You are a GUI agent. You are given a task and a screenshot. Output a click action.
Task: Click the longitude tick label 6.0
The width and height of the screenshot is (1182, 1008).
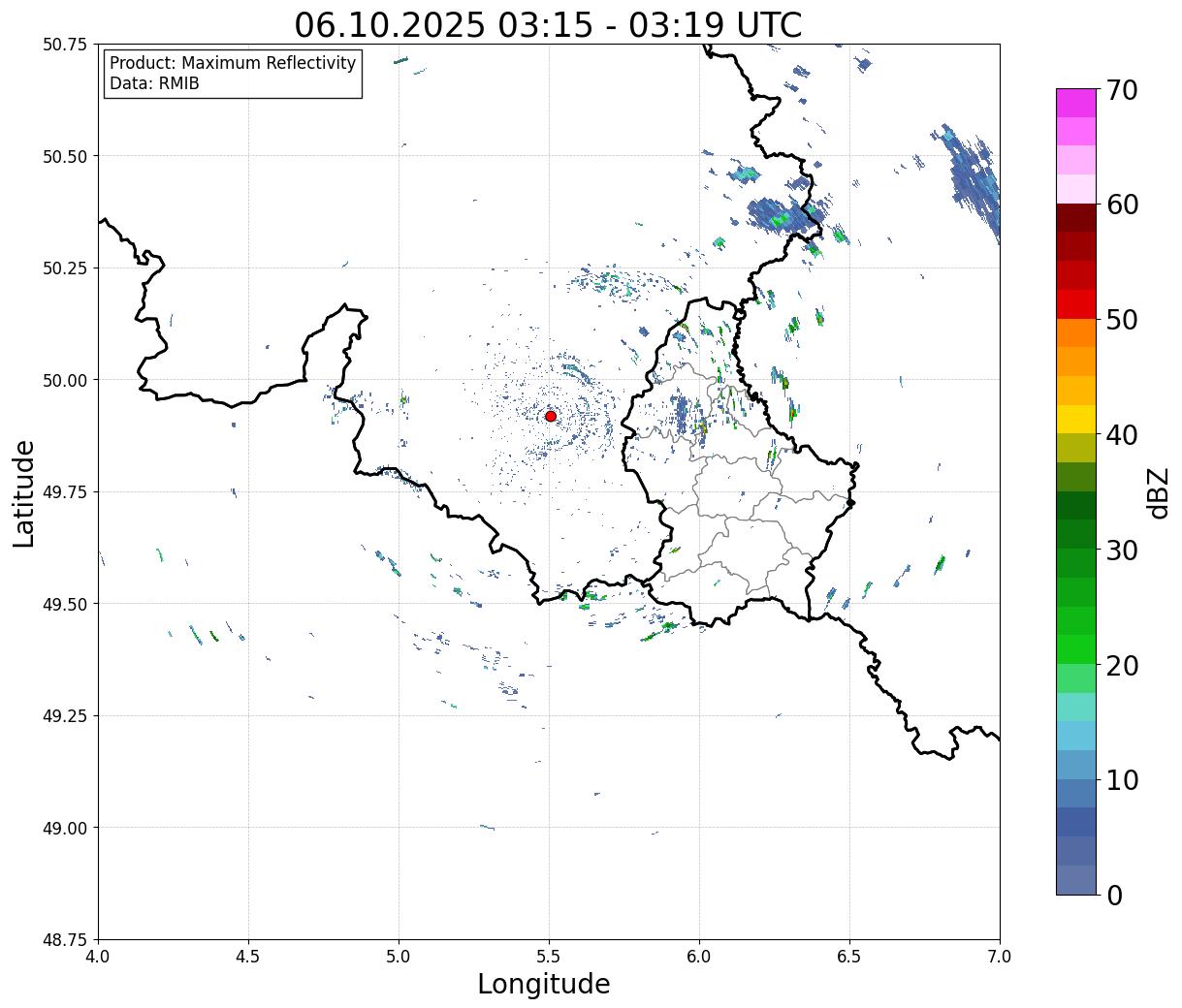tap(699, 957)
